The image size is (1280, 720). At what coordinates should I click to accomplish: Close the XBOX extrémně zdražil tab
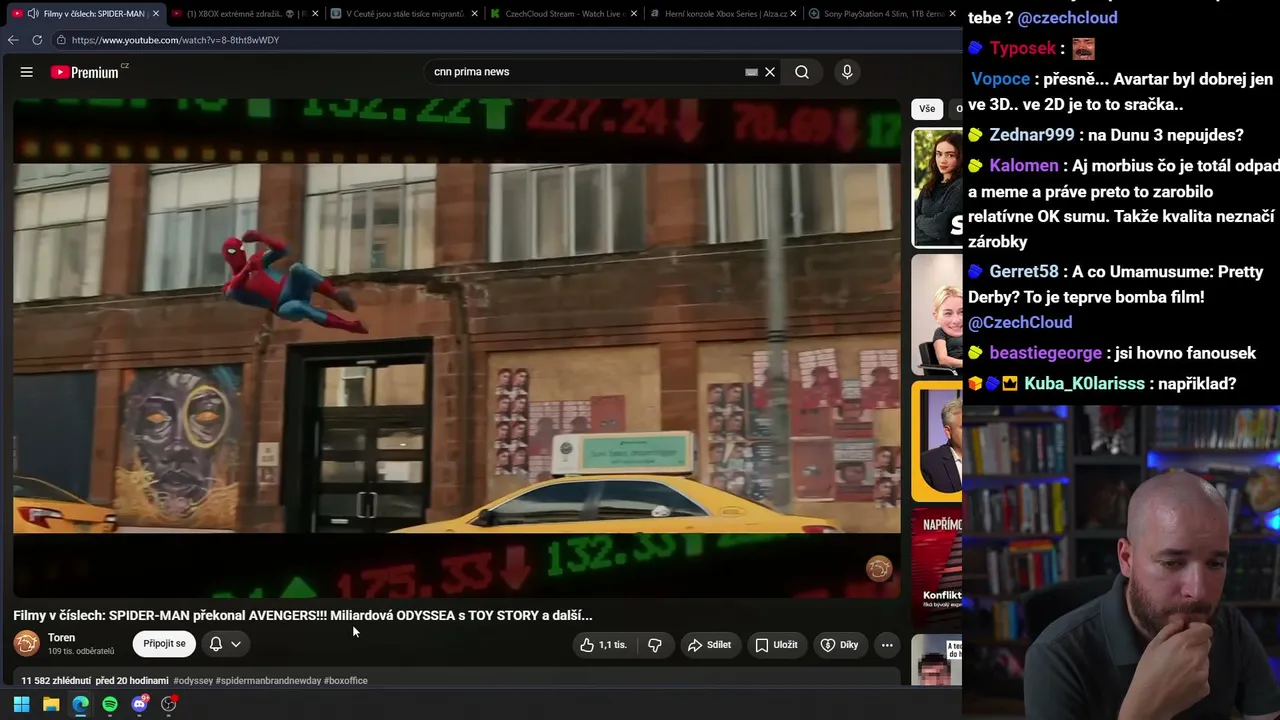coord(315,14)
